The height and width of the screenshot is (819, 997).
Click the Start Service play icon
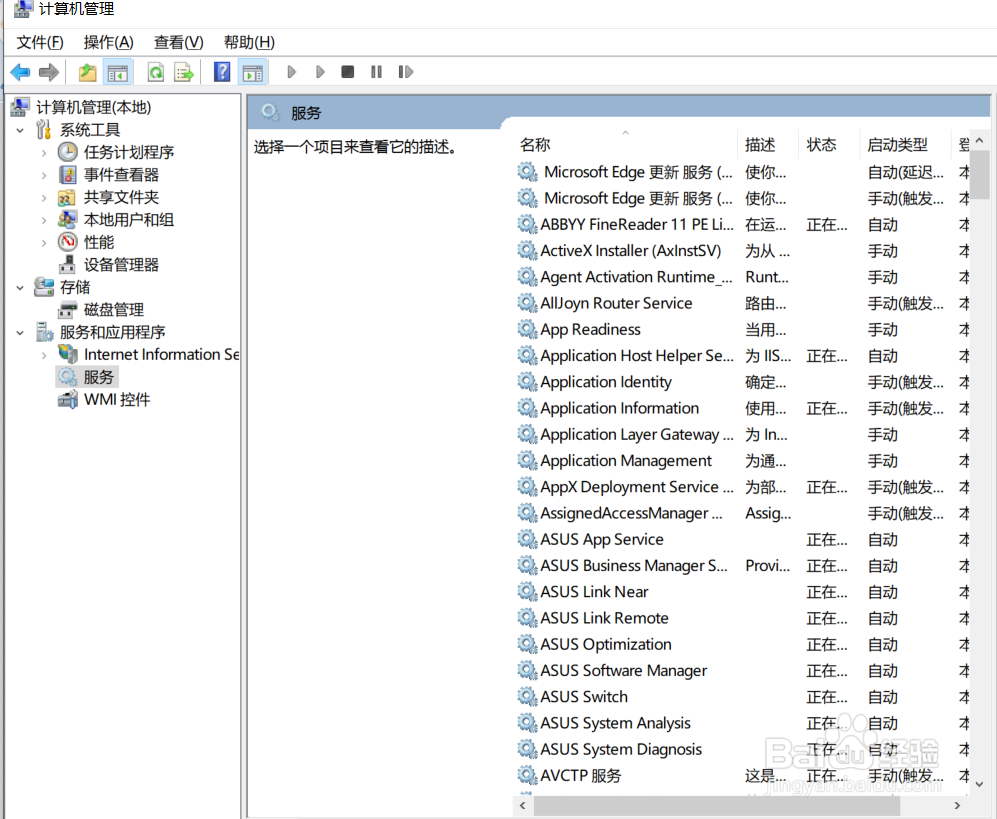(x=291, y=71)
